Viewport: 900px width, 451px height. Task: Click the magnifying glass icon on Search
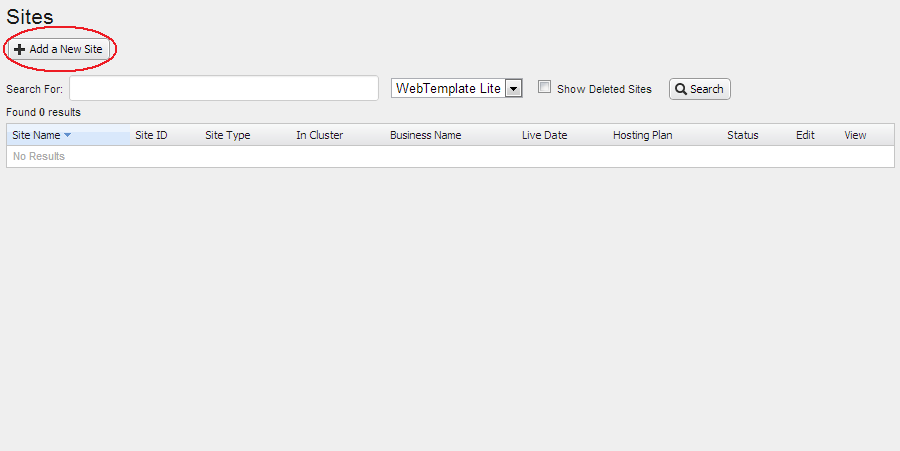(681, 89)
